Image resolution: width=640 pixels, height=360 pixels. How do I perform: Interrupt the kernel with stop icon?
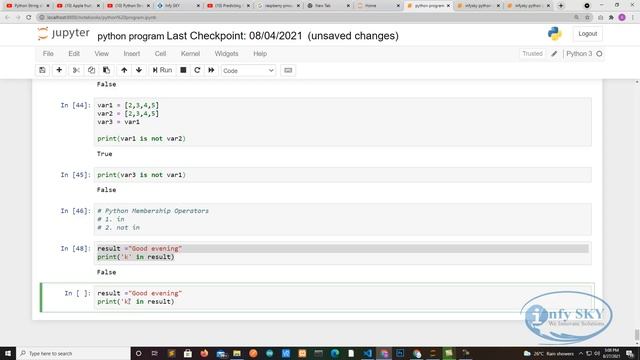(x=183, y=70)
